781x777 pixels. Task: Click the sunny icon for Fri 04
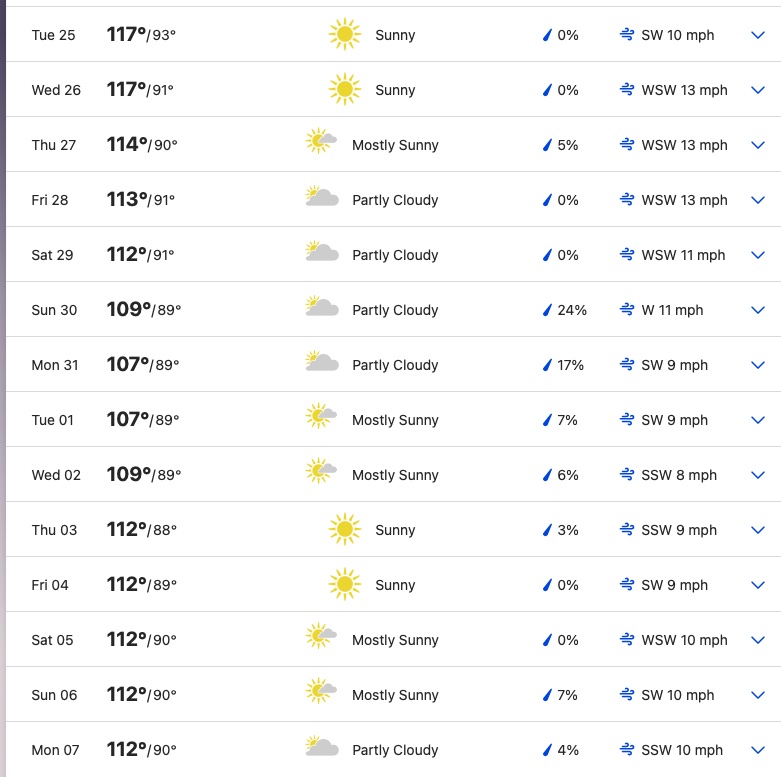[344, 585]
